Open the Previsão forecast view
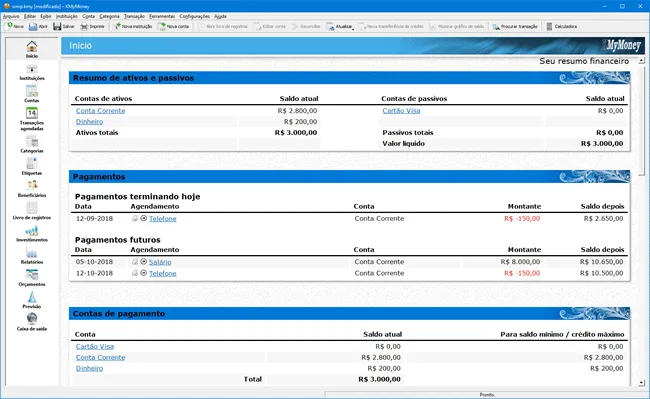The image size is (650, 399). [32, 300]
